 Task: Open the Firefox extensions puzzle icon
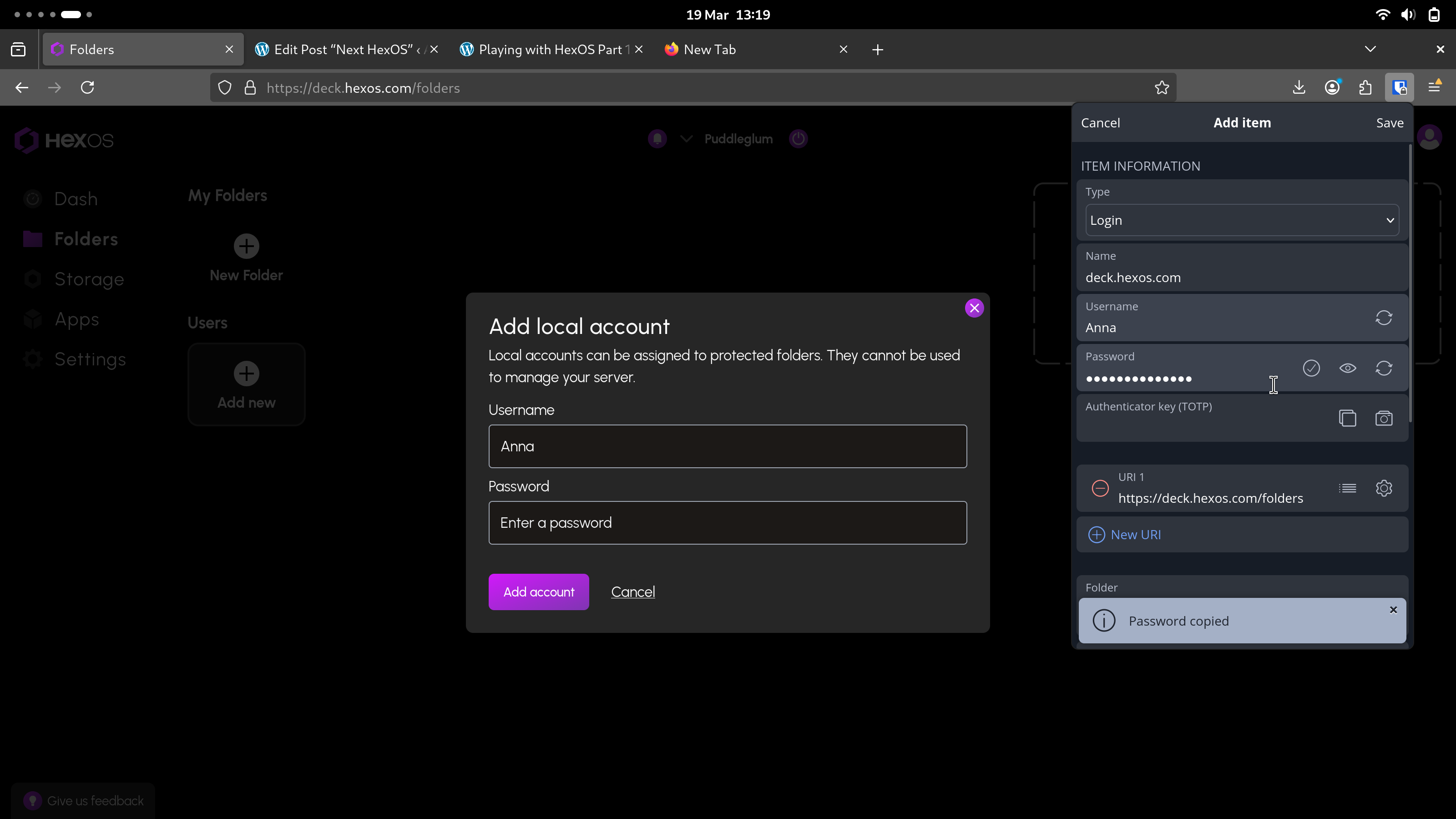[x=1365, y=88]
